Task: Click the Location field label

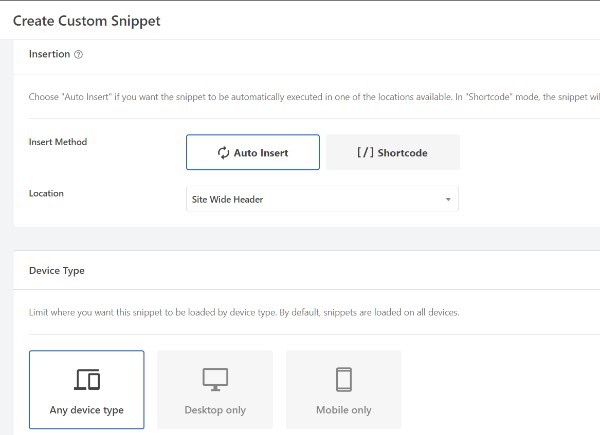Action: [46, 192]
